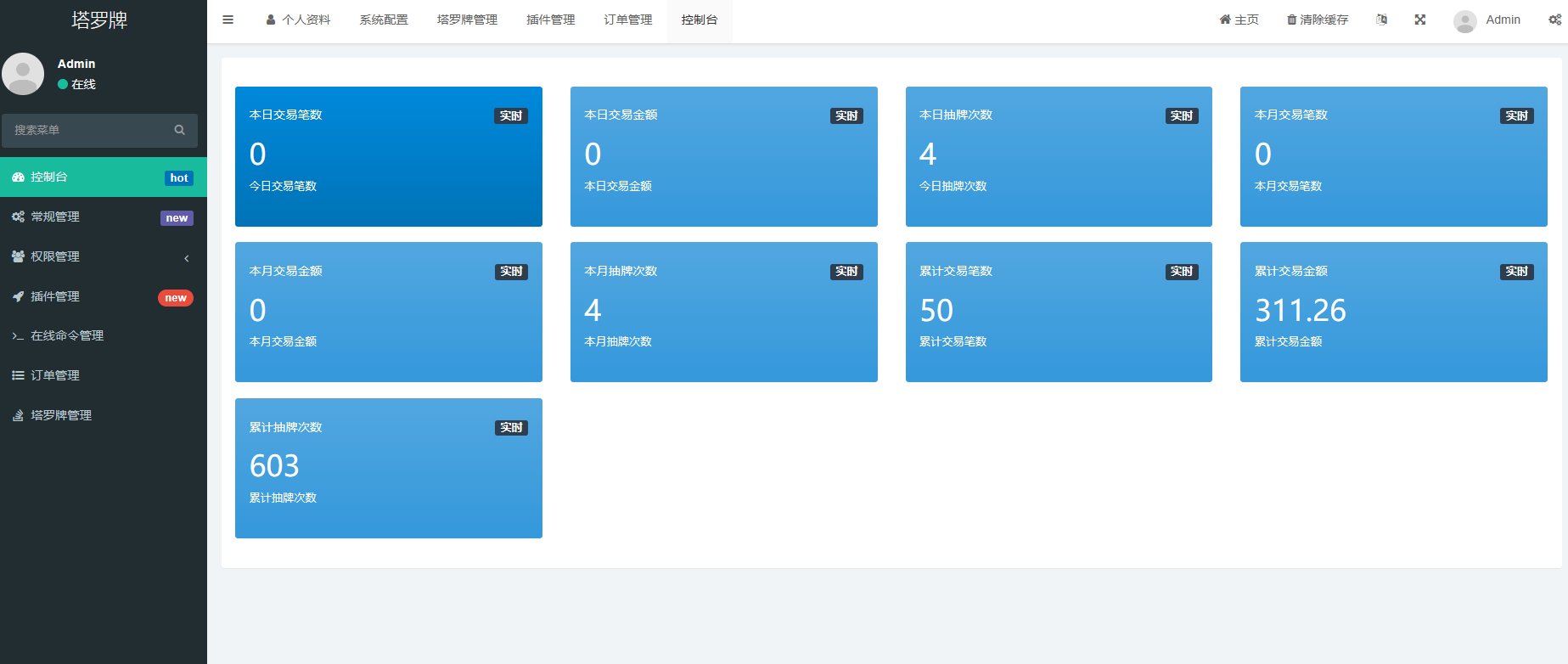Click the language switch icon in top bar
This screenshot has height=664, width=1568.
pyautogui.click(x=1381, y=20)
